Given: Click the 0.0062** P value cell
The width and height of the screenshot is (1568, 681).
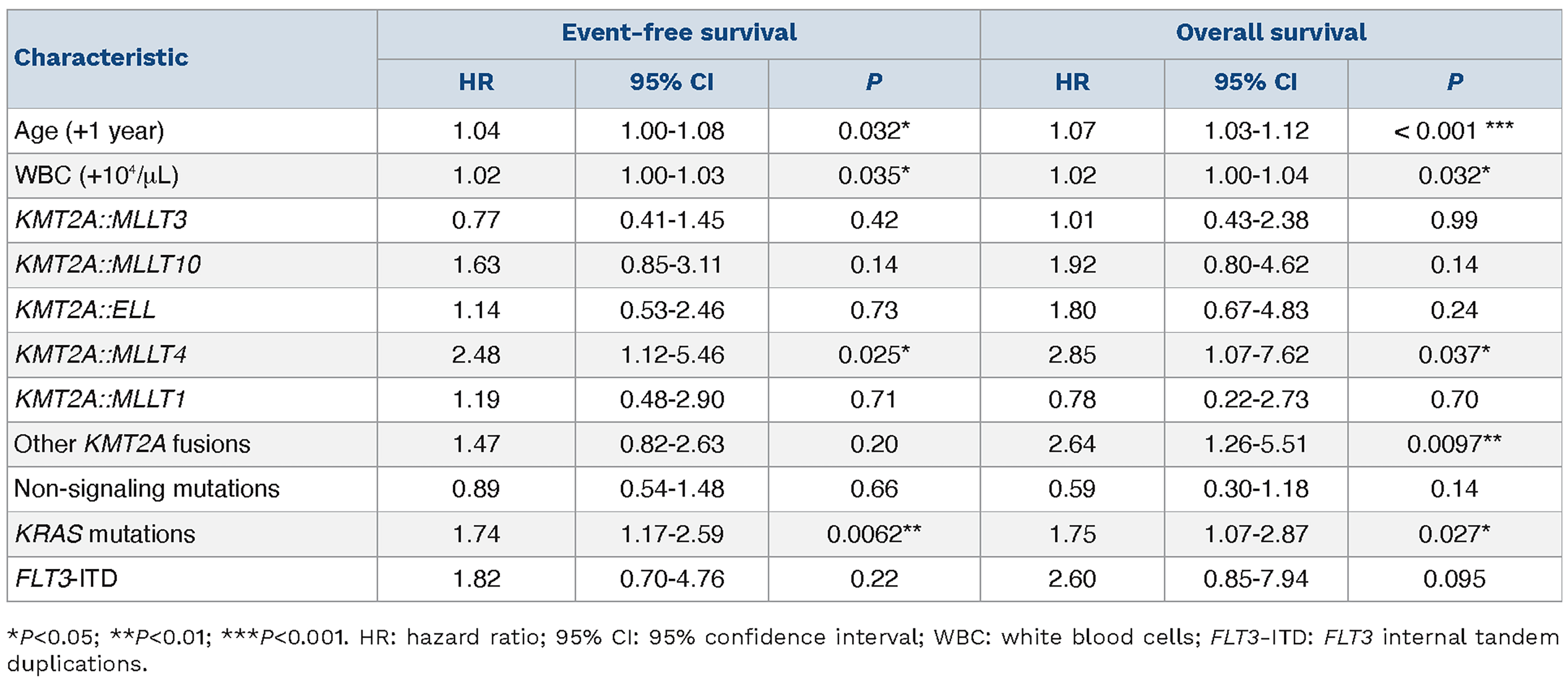Looking at the screenshot, I should pyautogui.click(x=873, y=534).
